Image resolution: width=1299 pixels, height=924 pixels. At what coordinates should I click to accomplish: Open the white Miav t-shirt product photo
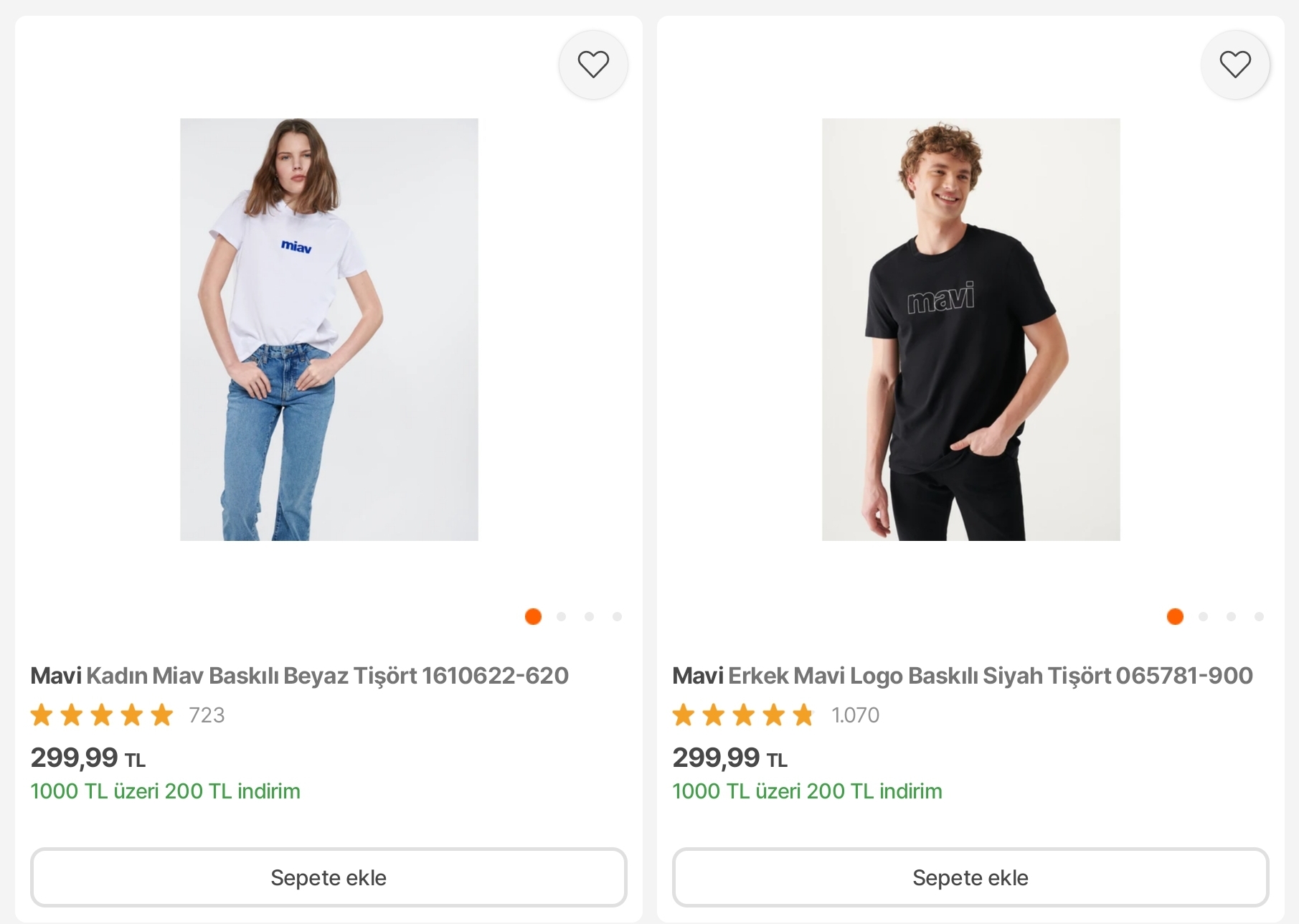pyautogui.click(x=329, y=329)
